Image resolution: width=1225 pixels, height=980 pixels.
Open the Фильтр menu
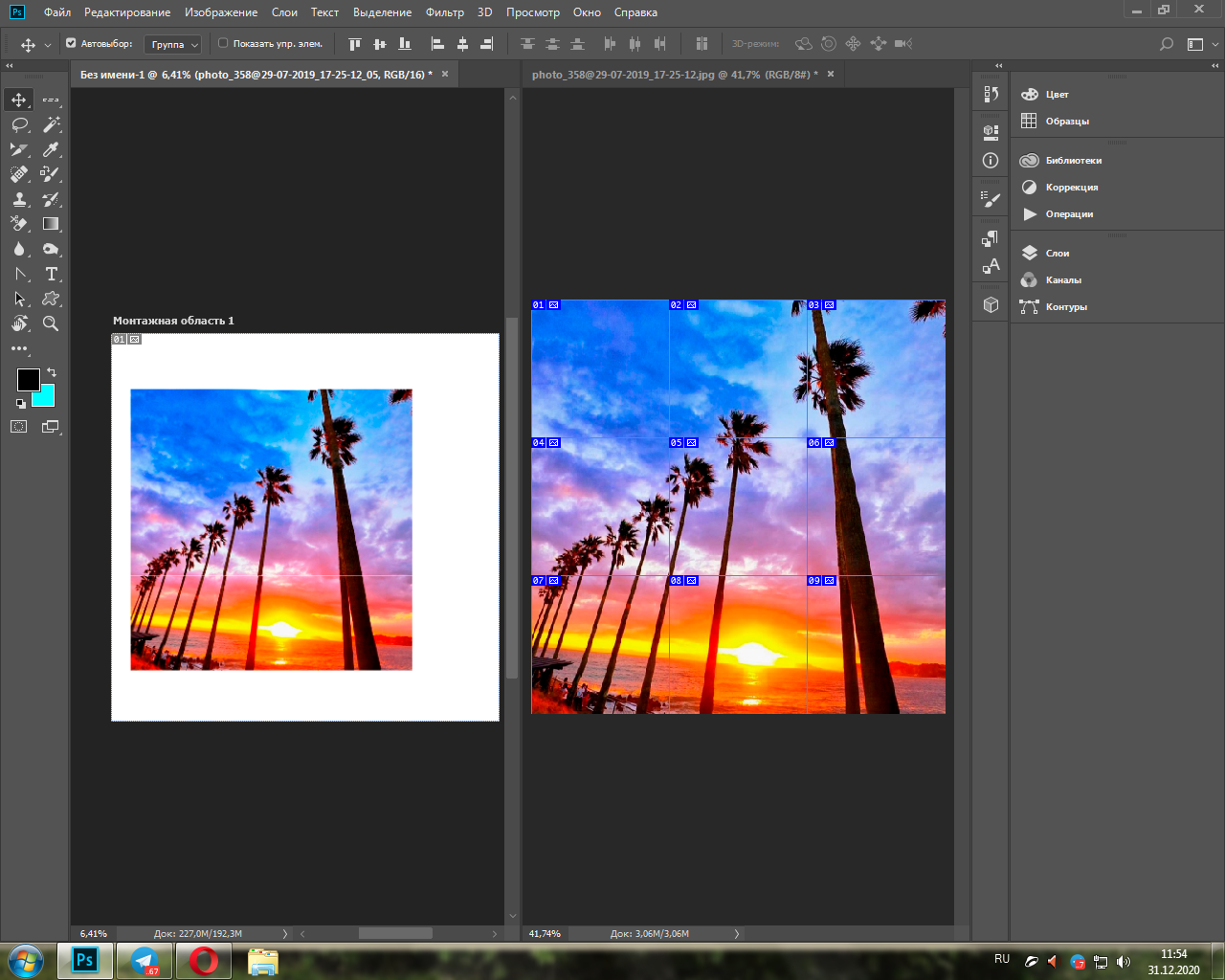tap(445, 12)
